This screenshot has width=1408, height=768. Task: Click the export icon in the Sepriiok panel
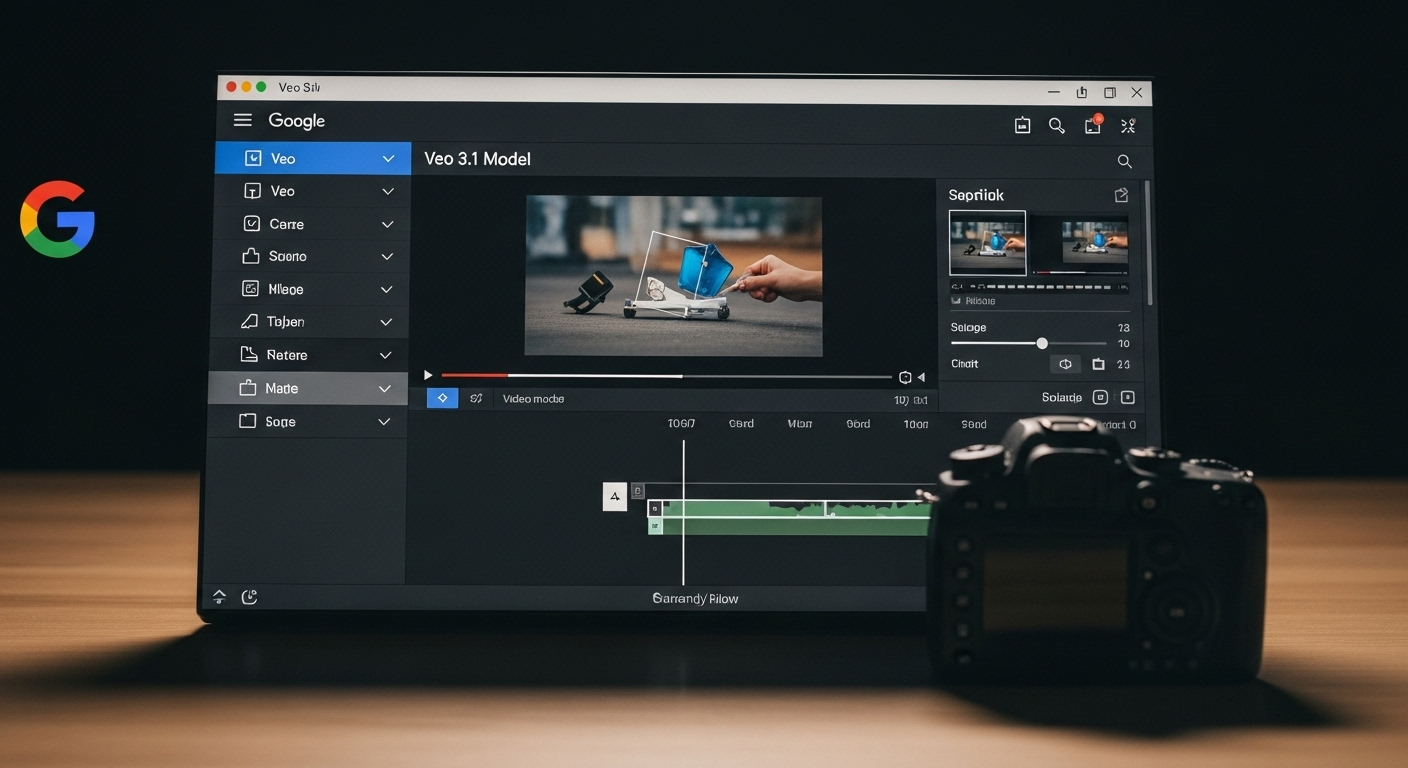pyautogui.click(x=1121, y=195)
